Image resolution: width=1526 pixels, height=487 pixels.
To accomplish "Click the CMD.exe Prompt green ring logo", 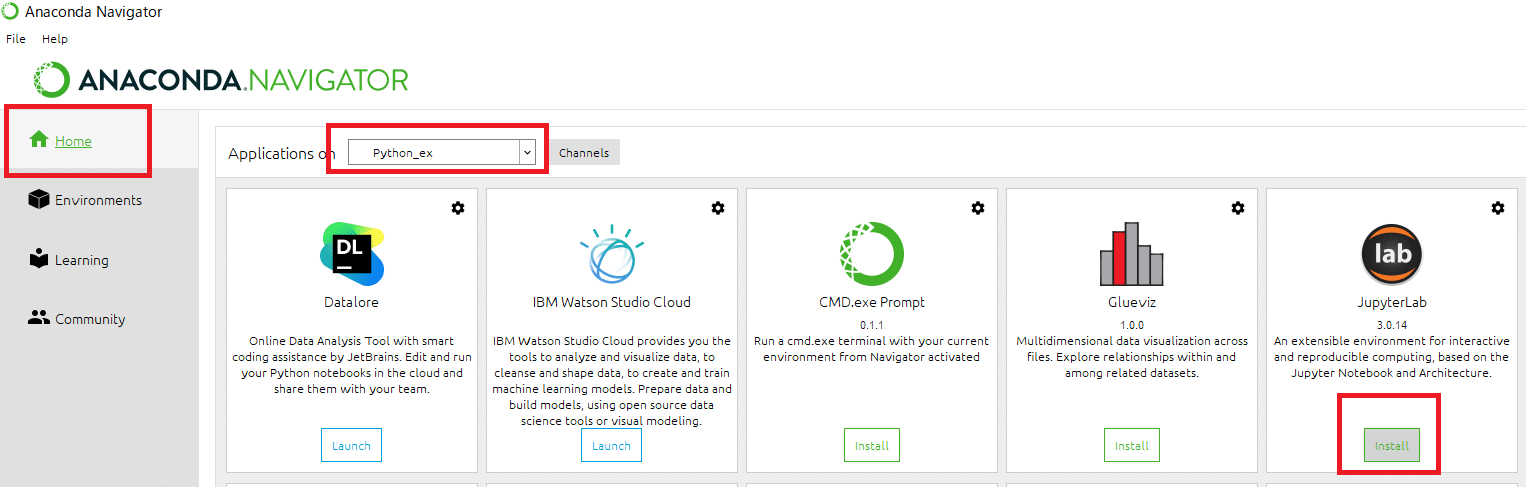I will click(872, 254).
